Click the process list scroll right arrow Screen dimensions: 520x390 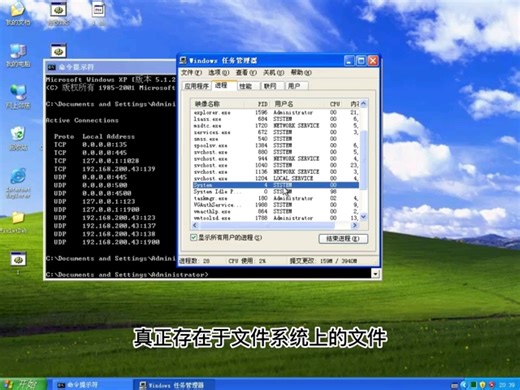tap(355, 225)
